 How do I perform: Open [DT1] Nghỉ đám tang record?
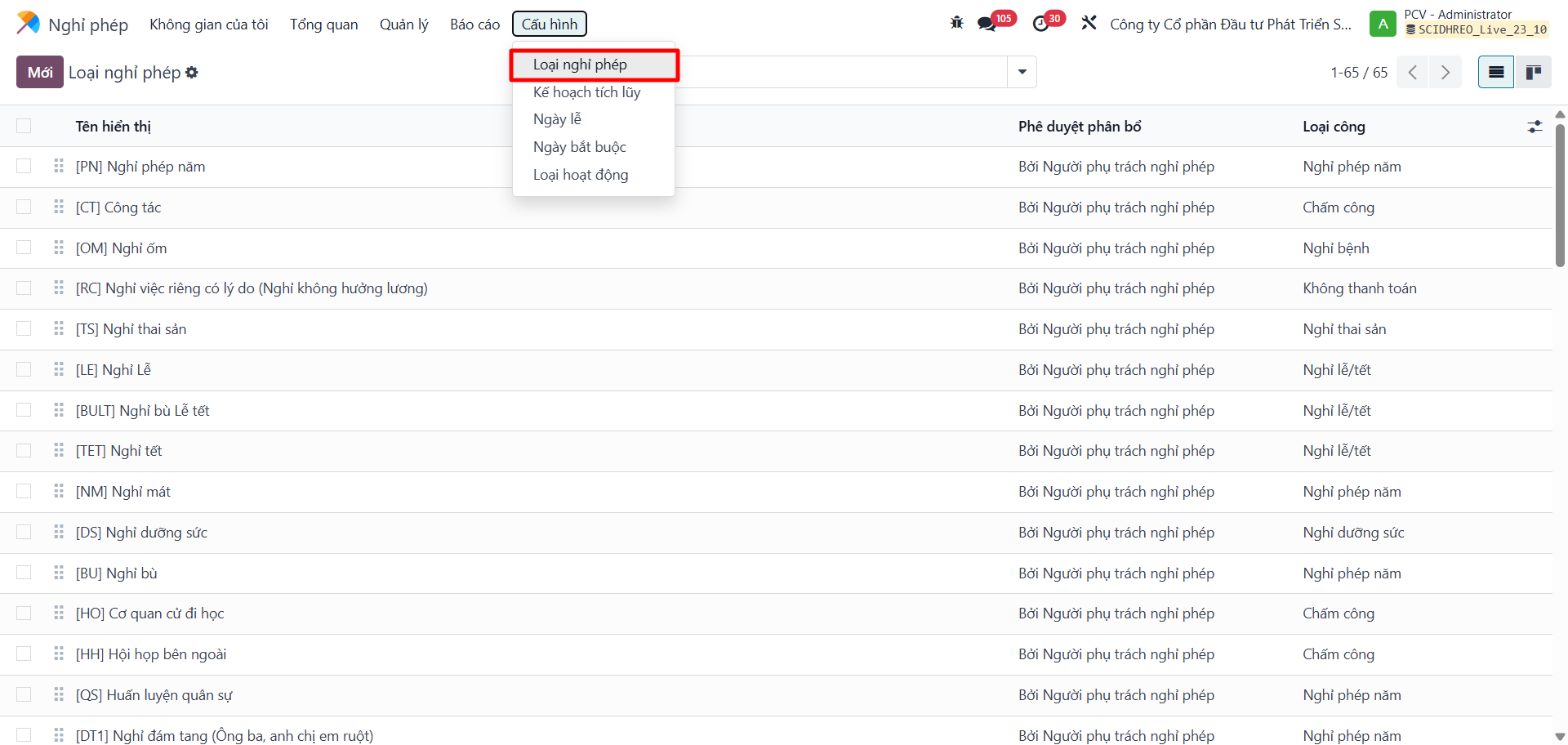(x=225, y=735)
